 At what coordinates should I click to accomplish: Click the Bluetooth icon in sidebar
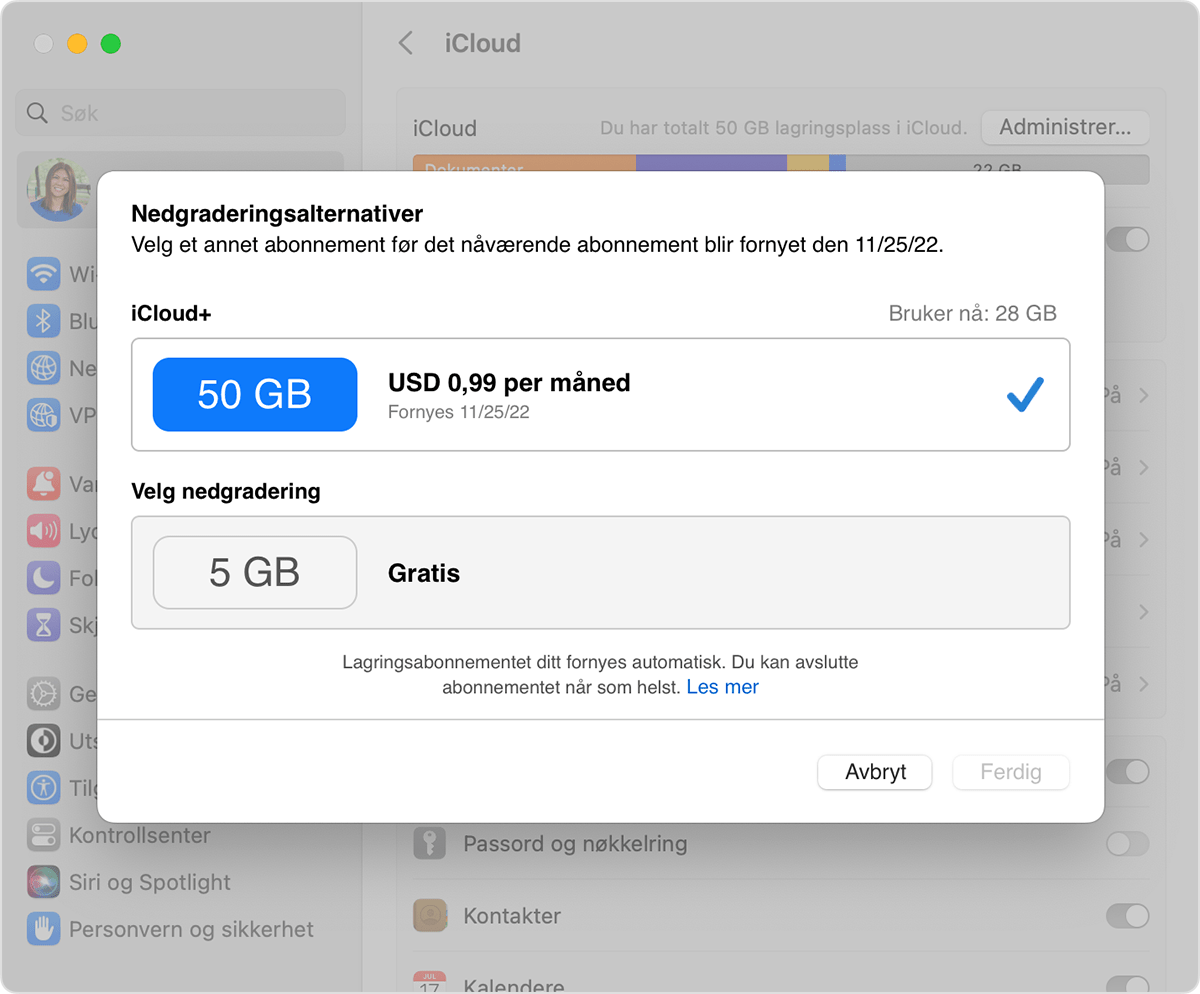point(44,321)
